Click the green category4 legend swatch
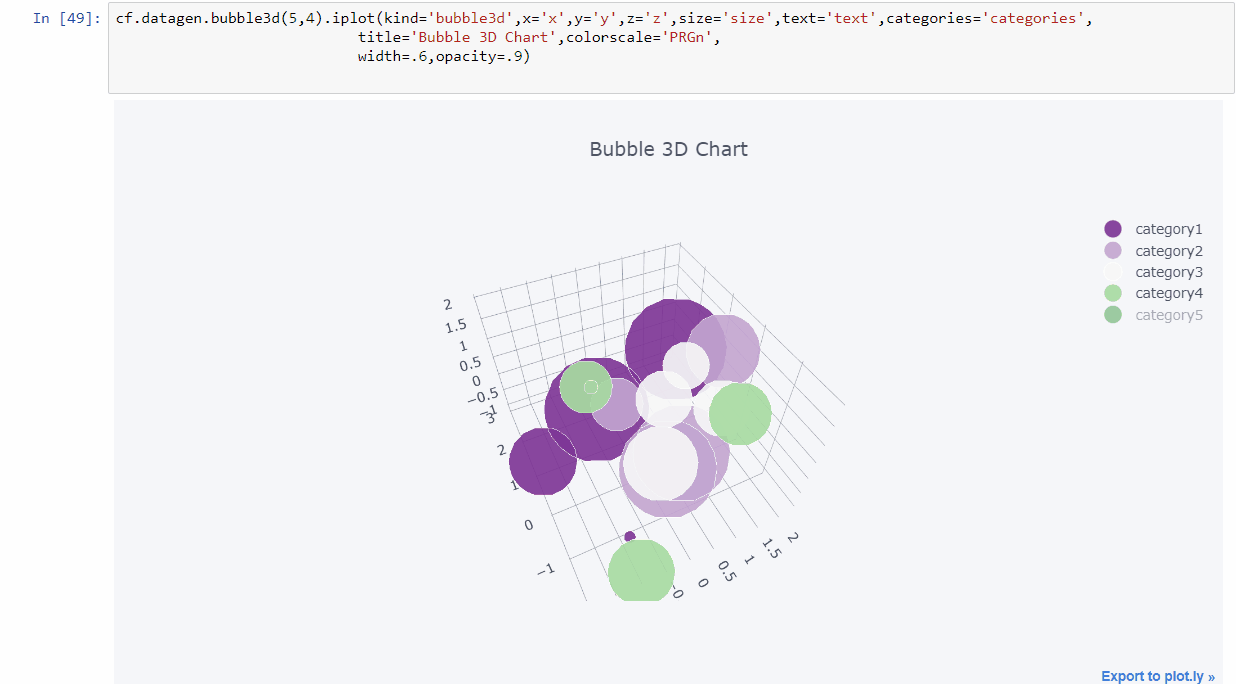Viewport: 1236px width, 684px height. (1113, 293)
